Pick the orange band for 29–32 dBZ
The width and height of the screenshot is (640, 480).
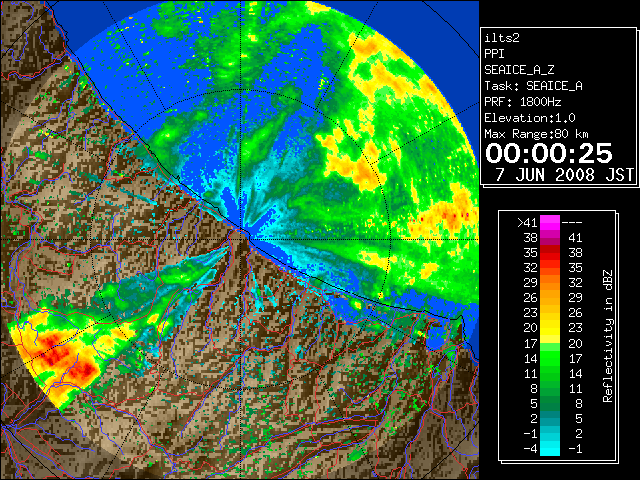point(549,282)
